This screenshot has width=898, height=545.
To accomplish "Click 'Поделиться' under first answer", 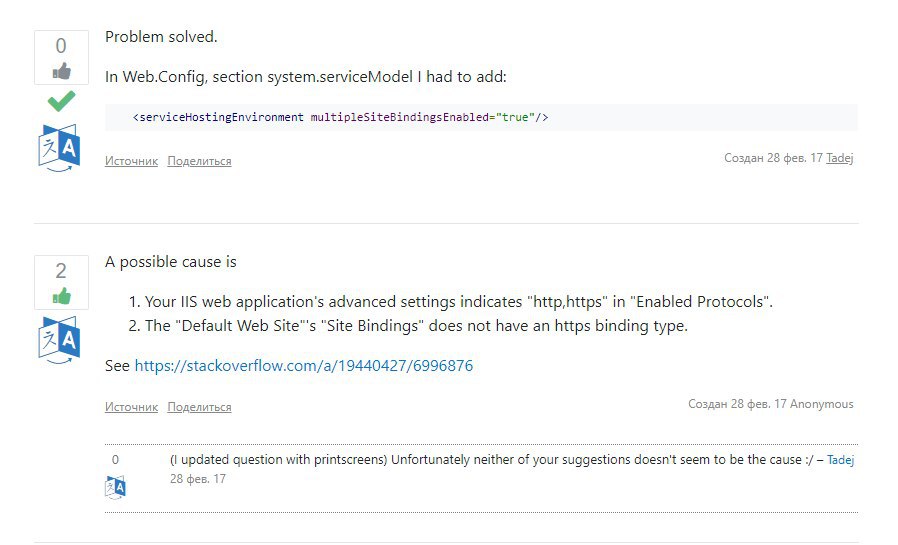I will click(x=199, y=161).
